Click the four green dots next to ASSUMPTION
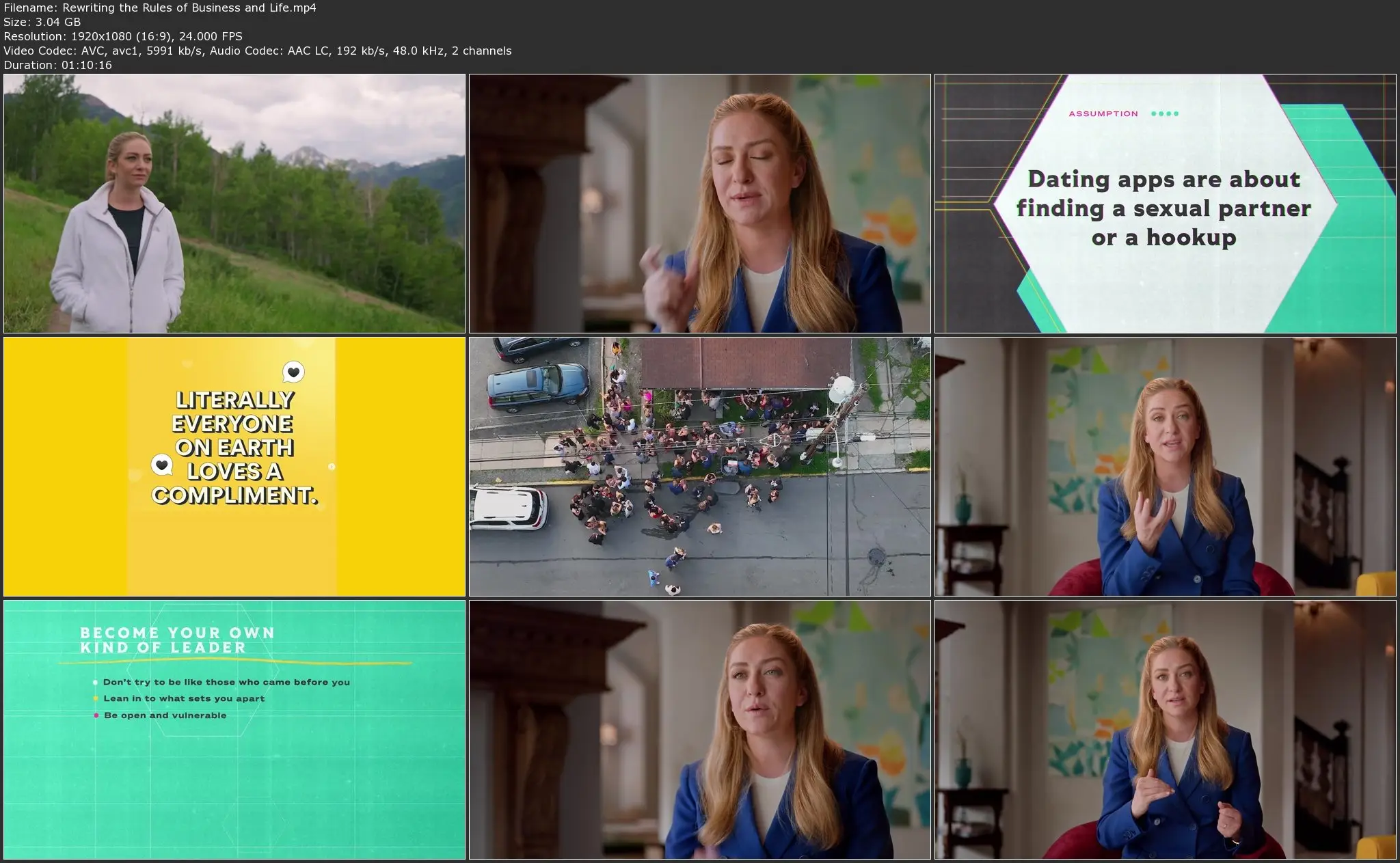 click(1165, 114)
